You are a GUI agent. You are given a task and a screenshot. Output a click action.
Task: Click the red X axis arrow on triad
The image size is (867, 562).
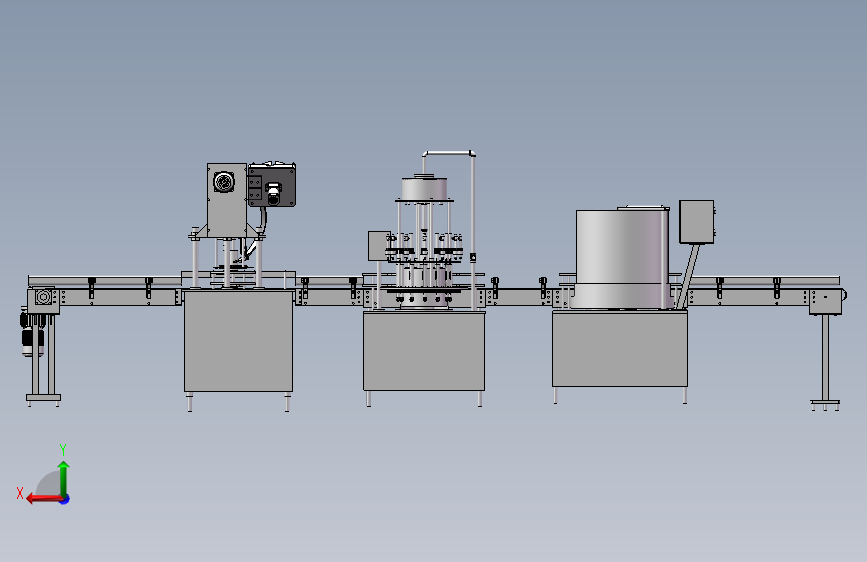44,499
